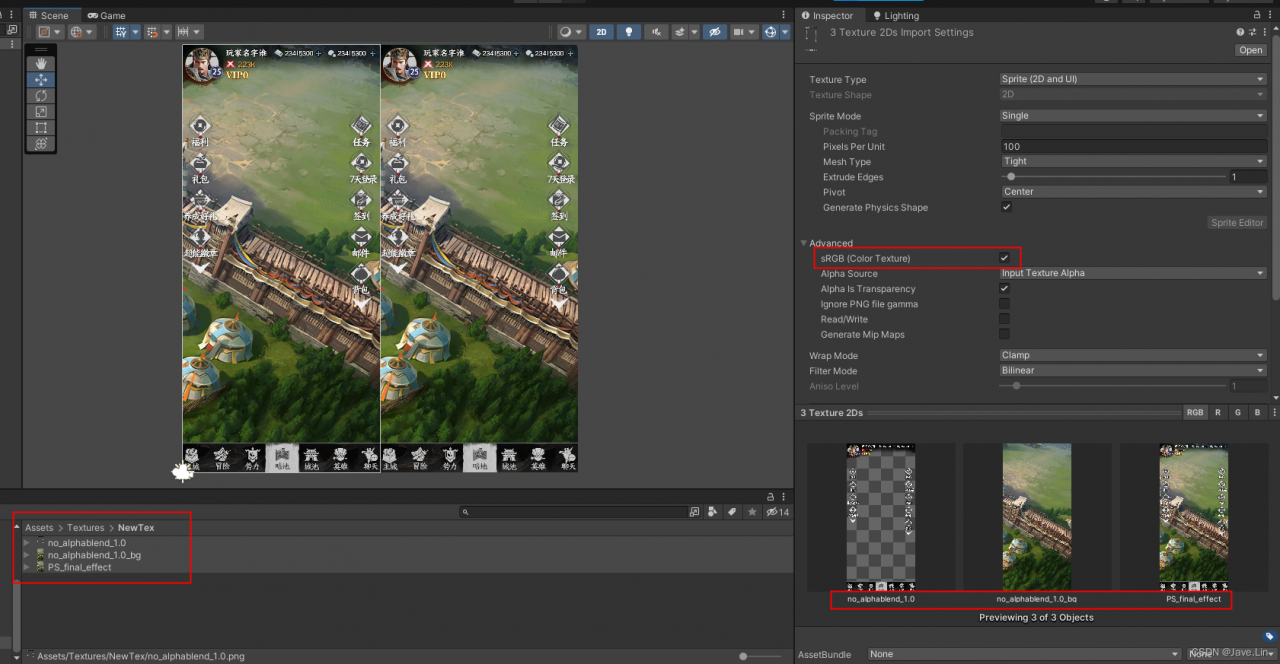Open the Wrap Mode dropdown

tap(1134, 355)
